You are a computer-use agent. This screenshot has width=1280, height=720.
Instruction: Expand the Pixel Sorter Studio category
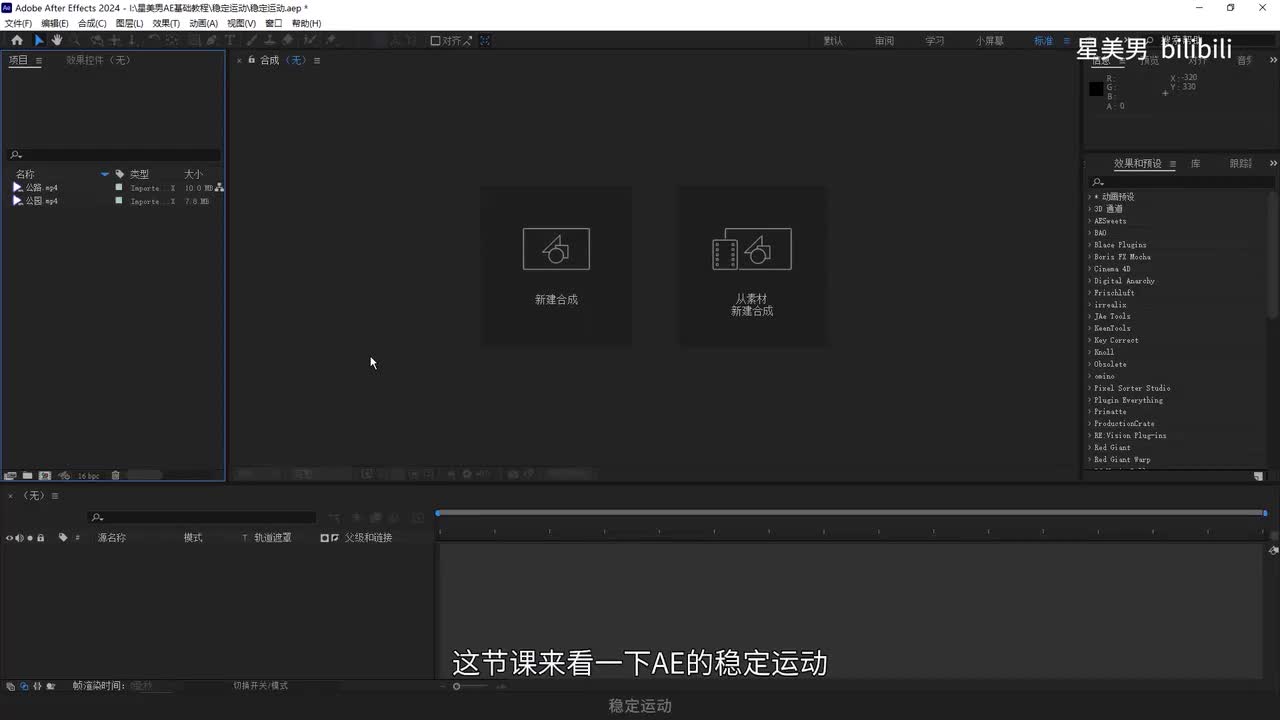coord(1090,388)
